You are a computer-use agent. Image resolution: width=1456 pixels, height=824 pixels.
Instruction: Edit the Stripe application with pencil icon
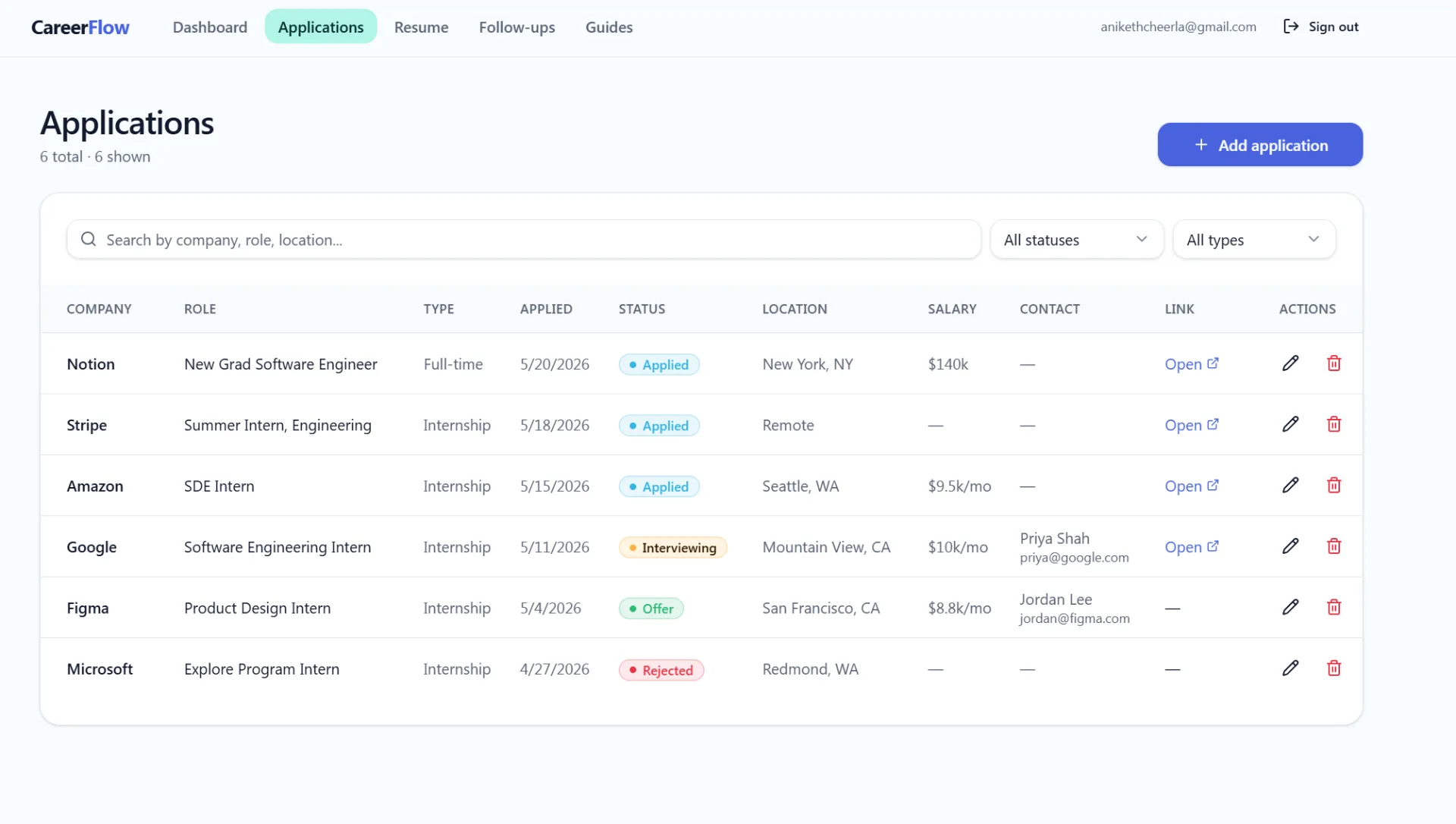click(x=1290, y=424)
